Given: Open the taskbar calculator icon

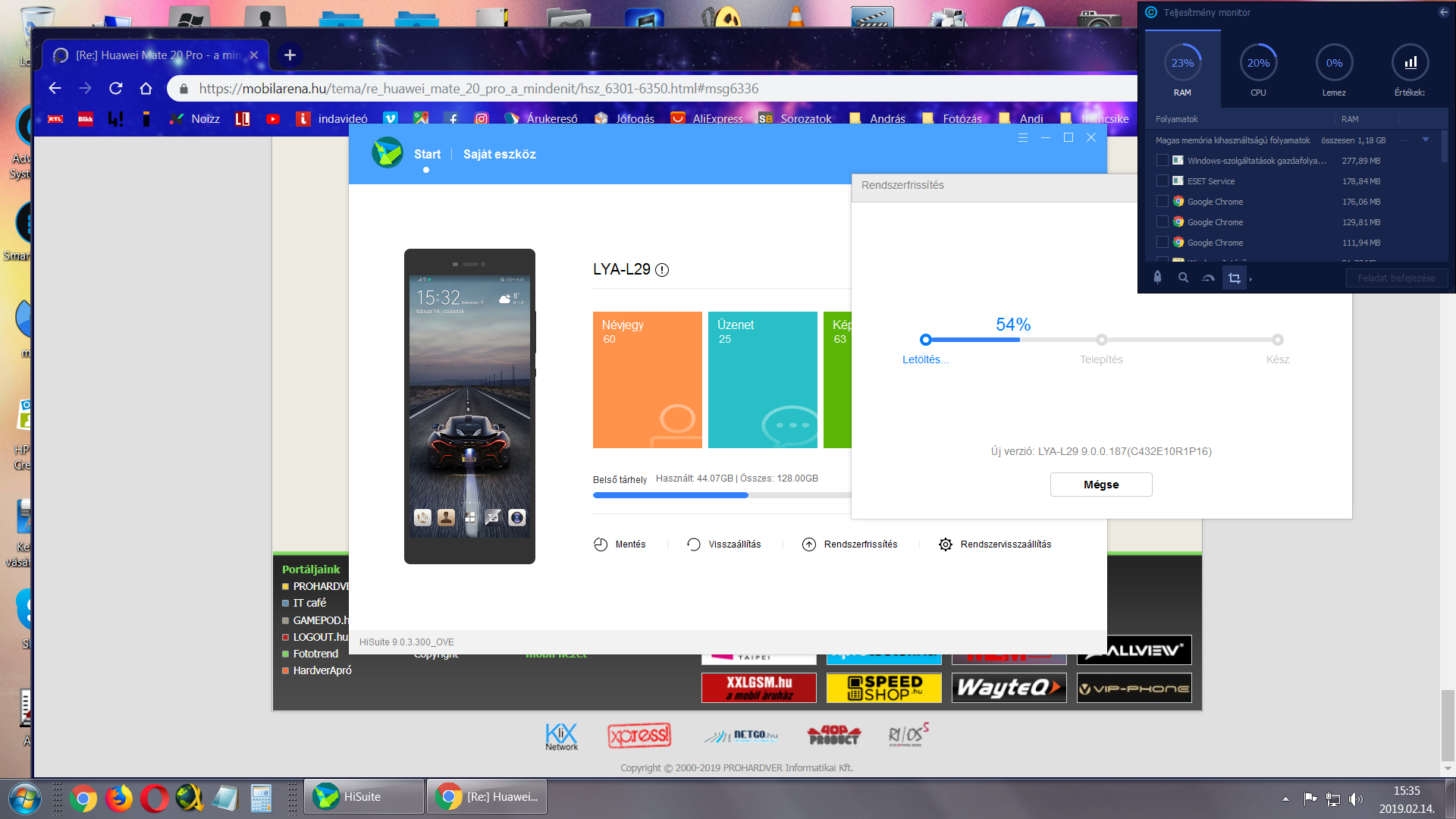Looking at the screenshot, I should click(262, 798).
